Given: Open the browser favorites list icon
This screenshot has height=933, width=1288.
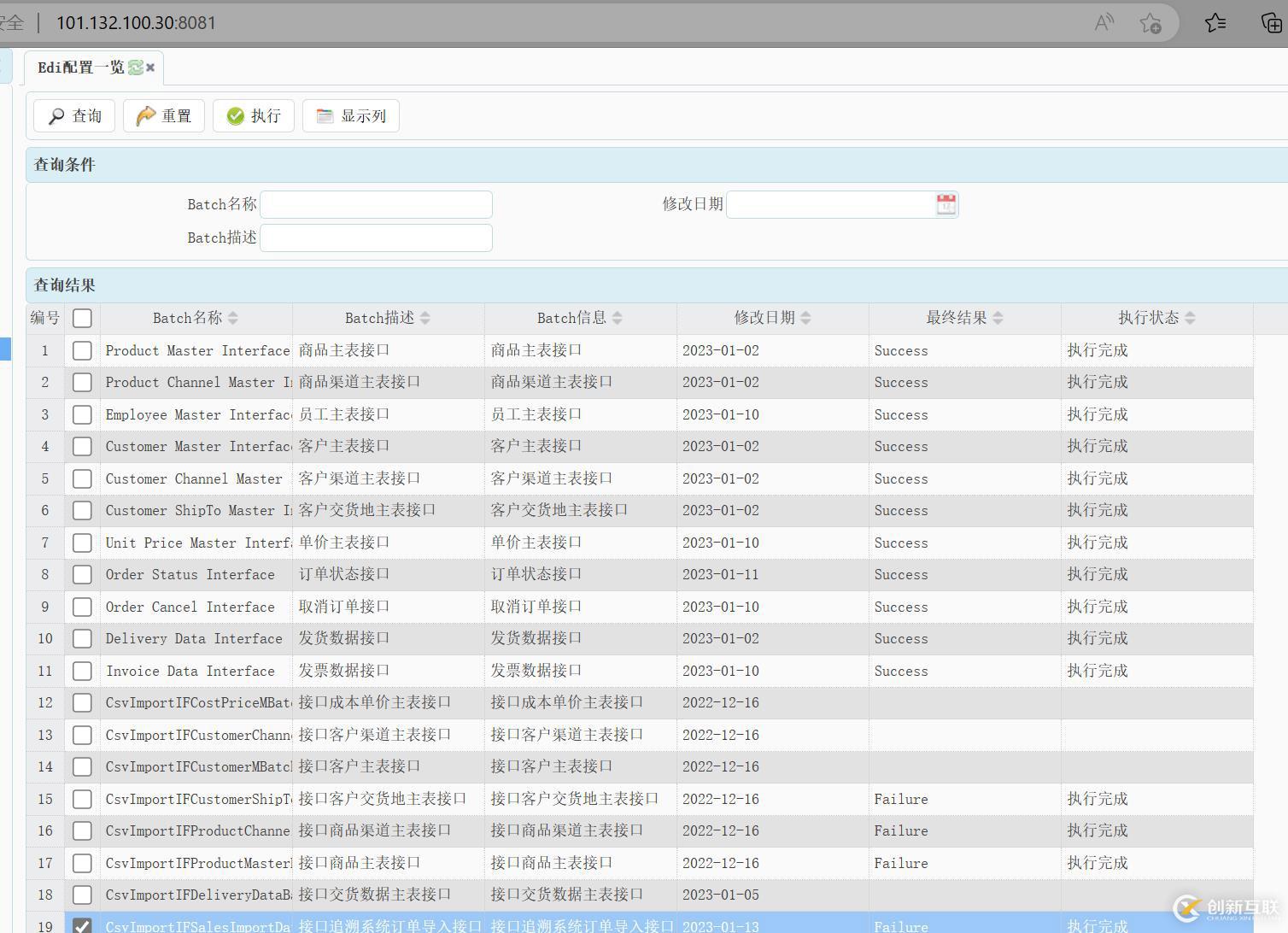Looking at the screenshot, I should [x=1215, y=23].
